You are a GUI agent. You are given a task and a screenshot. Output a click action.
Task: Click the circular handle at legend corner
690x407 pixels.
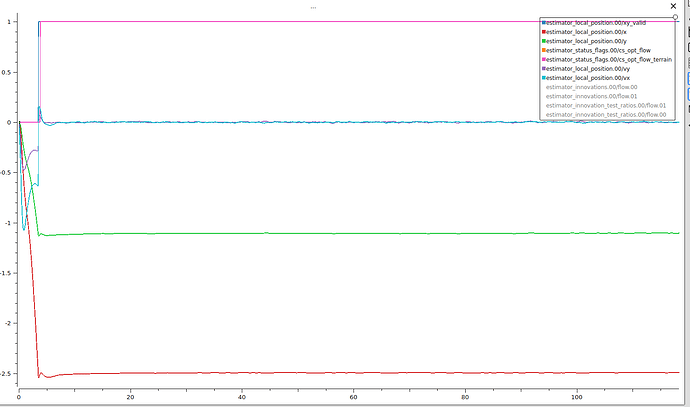675,18
